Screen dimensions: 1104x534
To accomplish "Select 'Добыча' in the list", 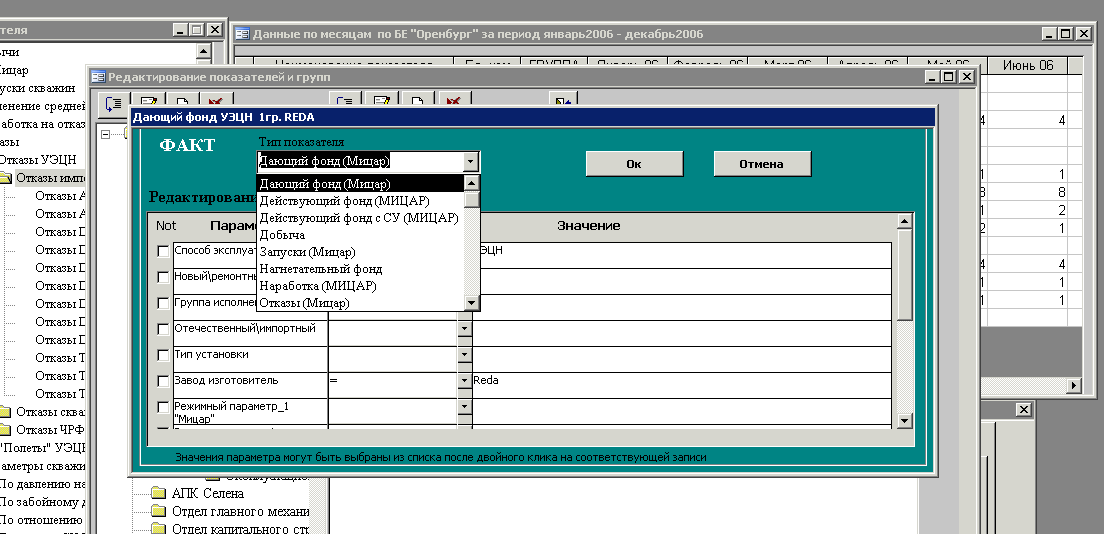I will 360,235.
